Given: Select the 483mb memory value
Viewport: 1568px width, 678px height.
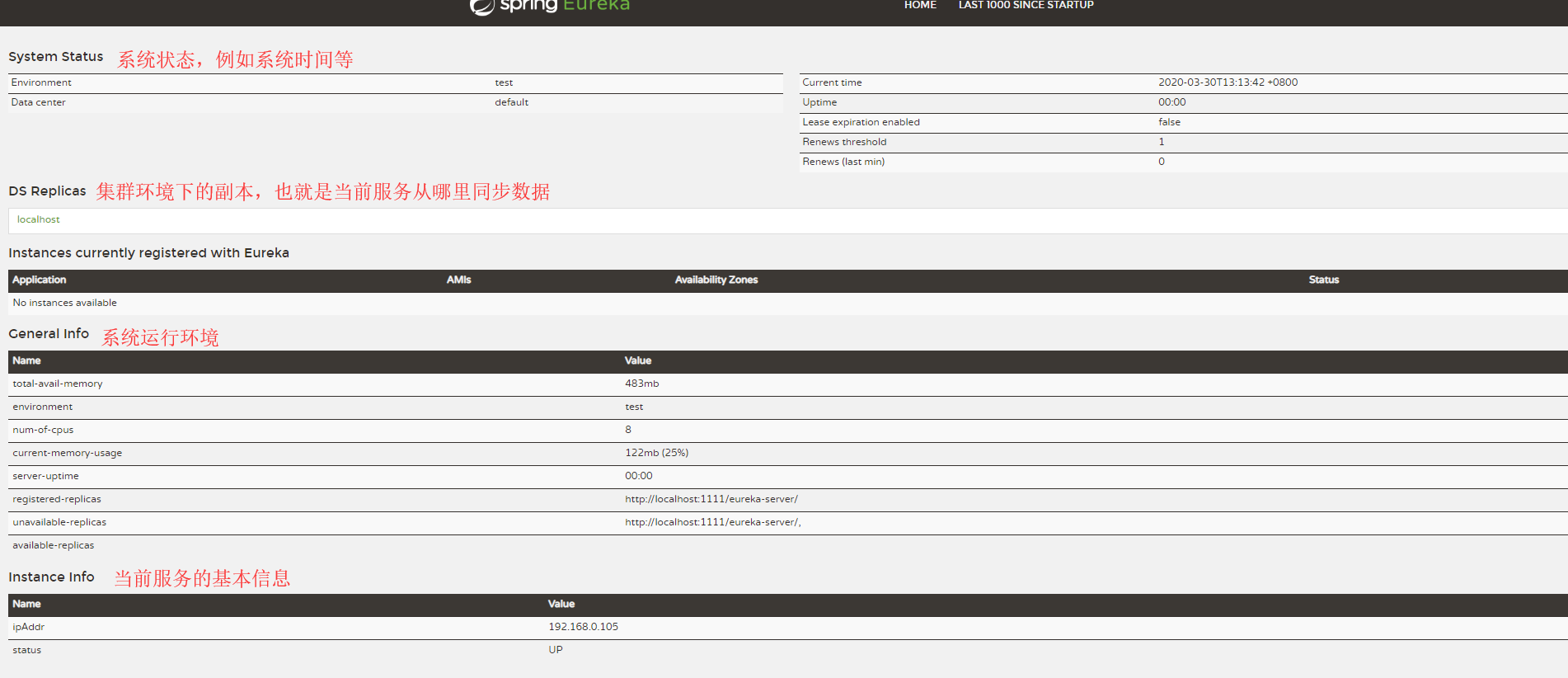Looking at the screenshot, I should click(x=641, y=384).
